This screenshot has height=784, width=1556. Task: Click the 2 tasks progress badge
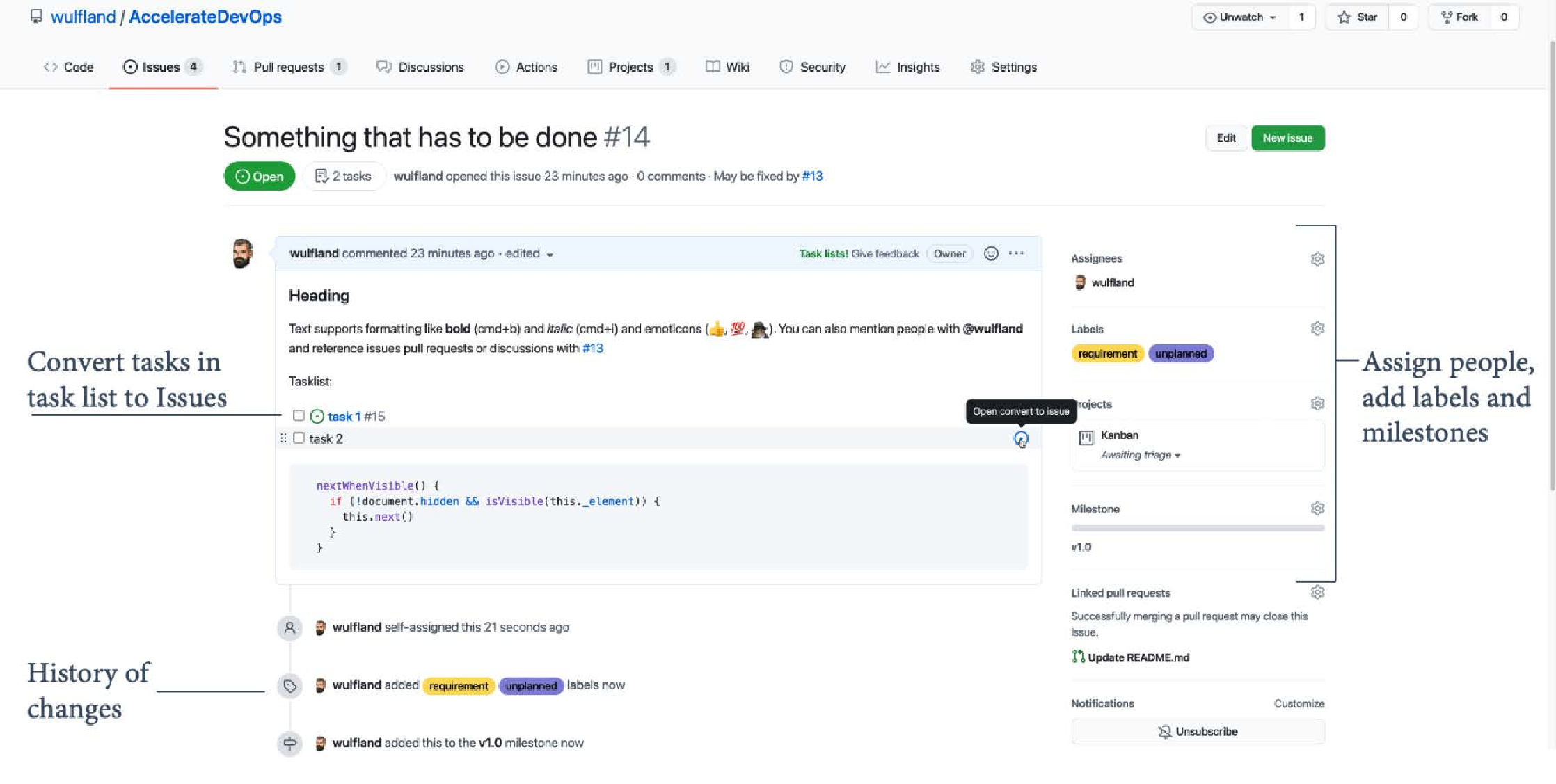tap(343, 176)
